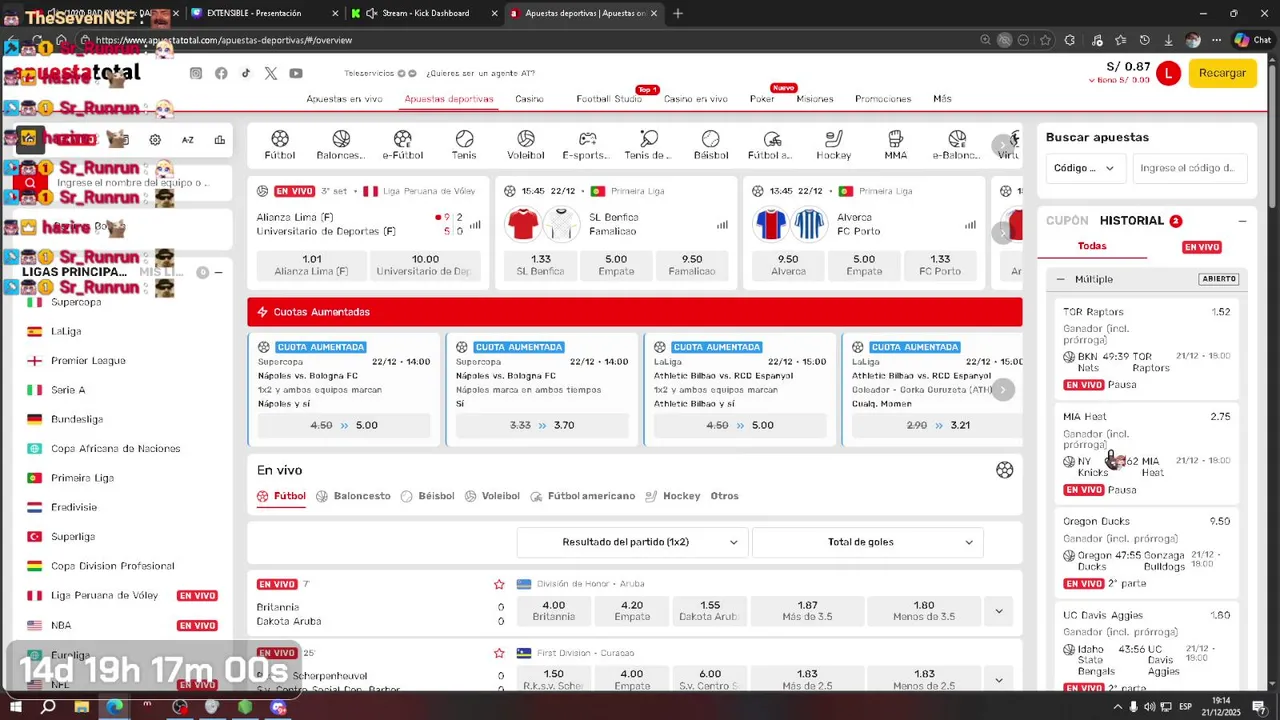The width and height of the screenshot is (1280, 720).
Task: Advance Cuotas Aumentadas carousel right arrow
Action: (x=1003, y=390)
